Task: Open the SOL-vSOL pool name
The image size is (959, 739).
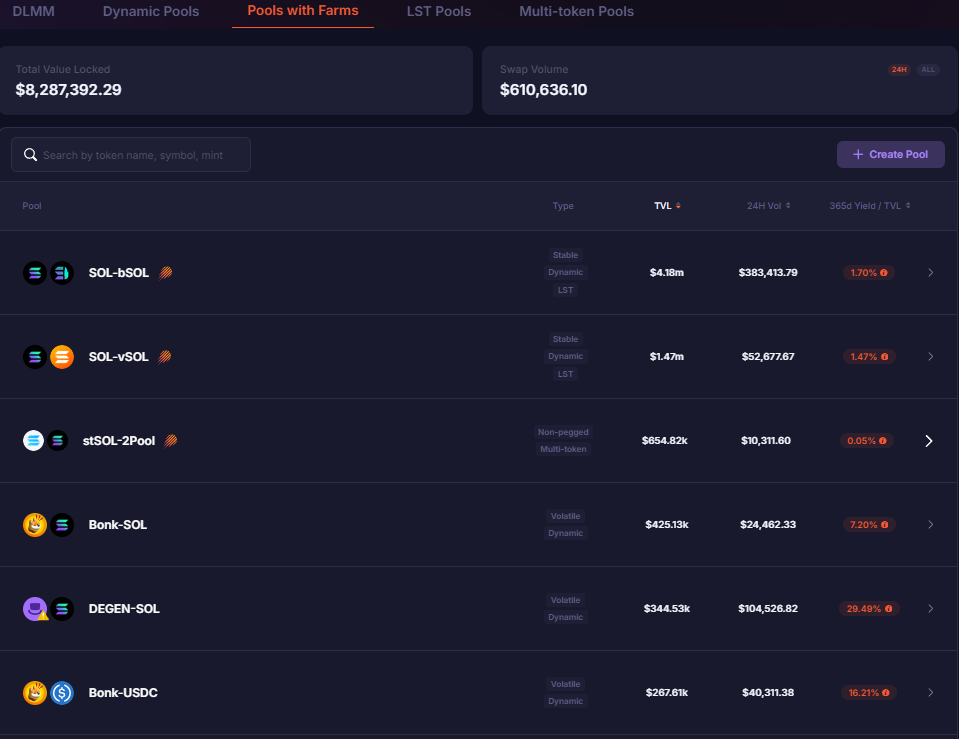Action: pos(119,357)
